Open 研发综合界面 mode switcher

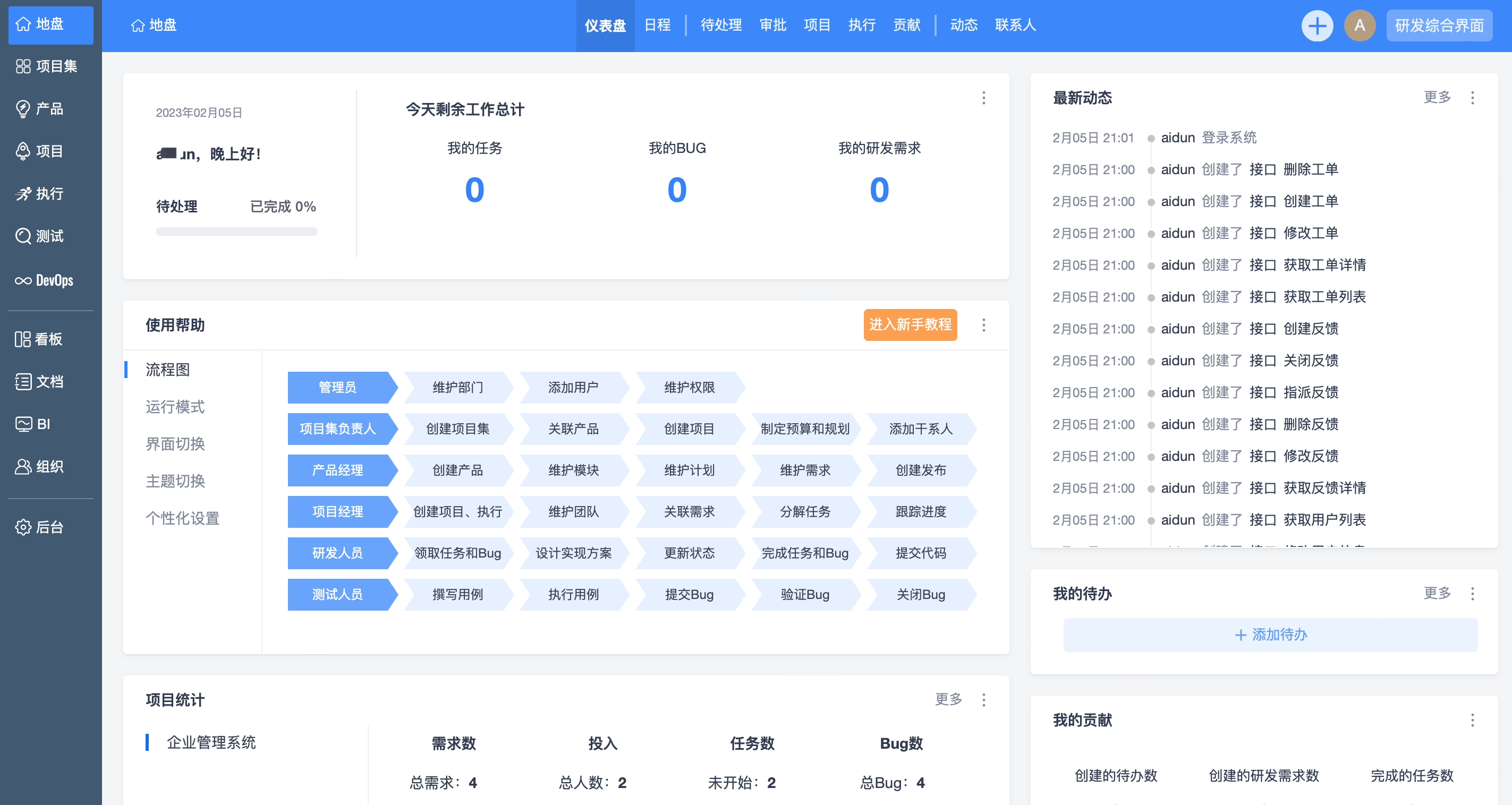(x=1439, y=26)
